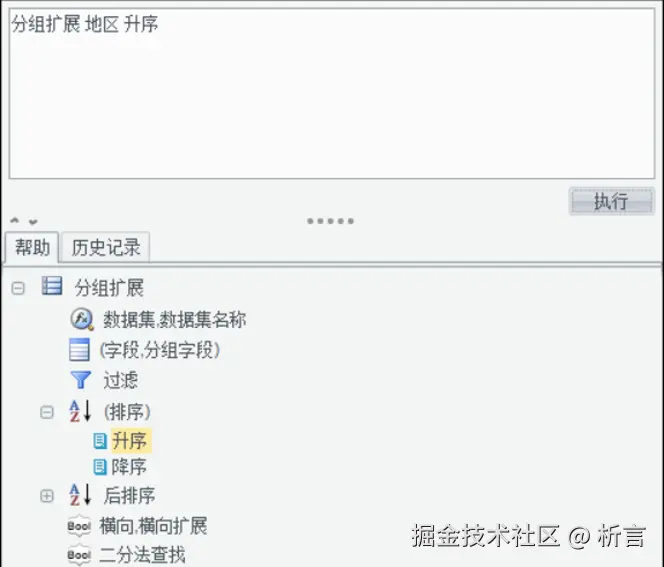Open the 历史记录 tab
The height and width of the screenshot is (567, 664).
click(106, 247)
